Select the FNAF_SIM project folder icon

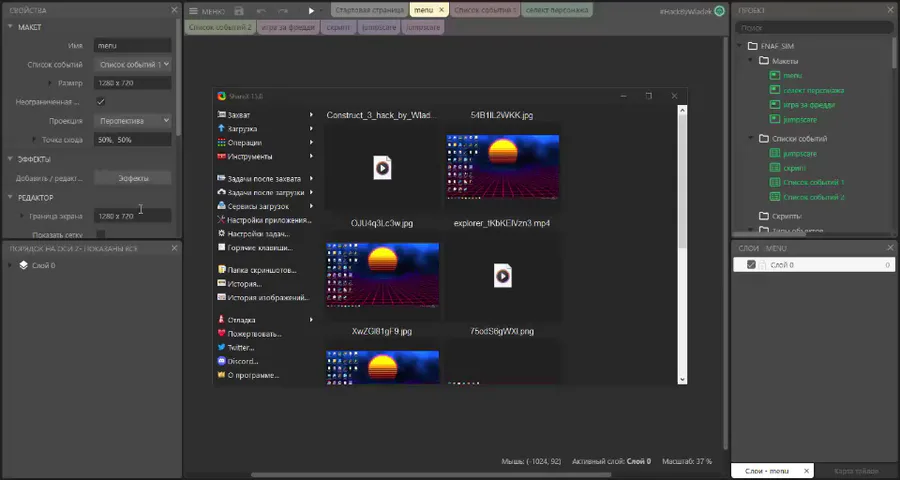(752, 46)
